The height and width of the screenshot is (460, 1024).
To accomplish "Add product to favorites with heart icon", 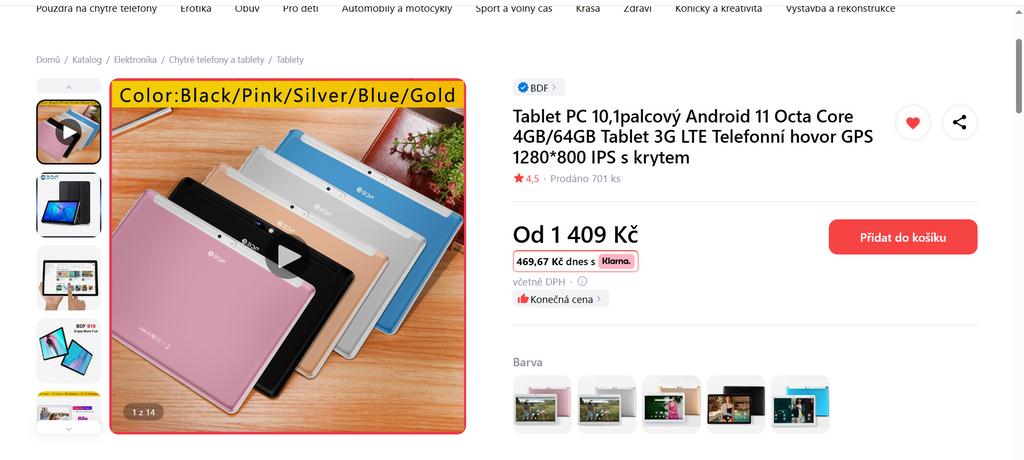I will (912, 122).
